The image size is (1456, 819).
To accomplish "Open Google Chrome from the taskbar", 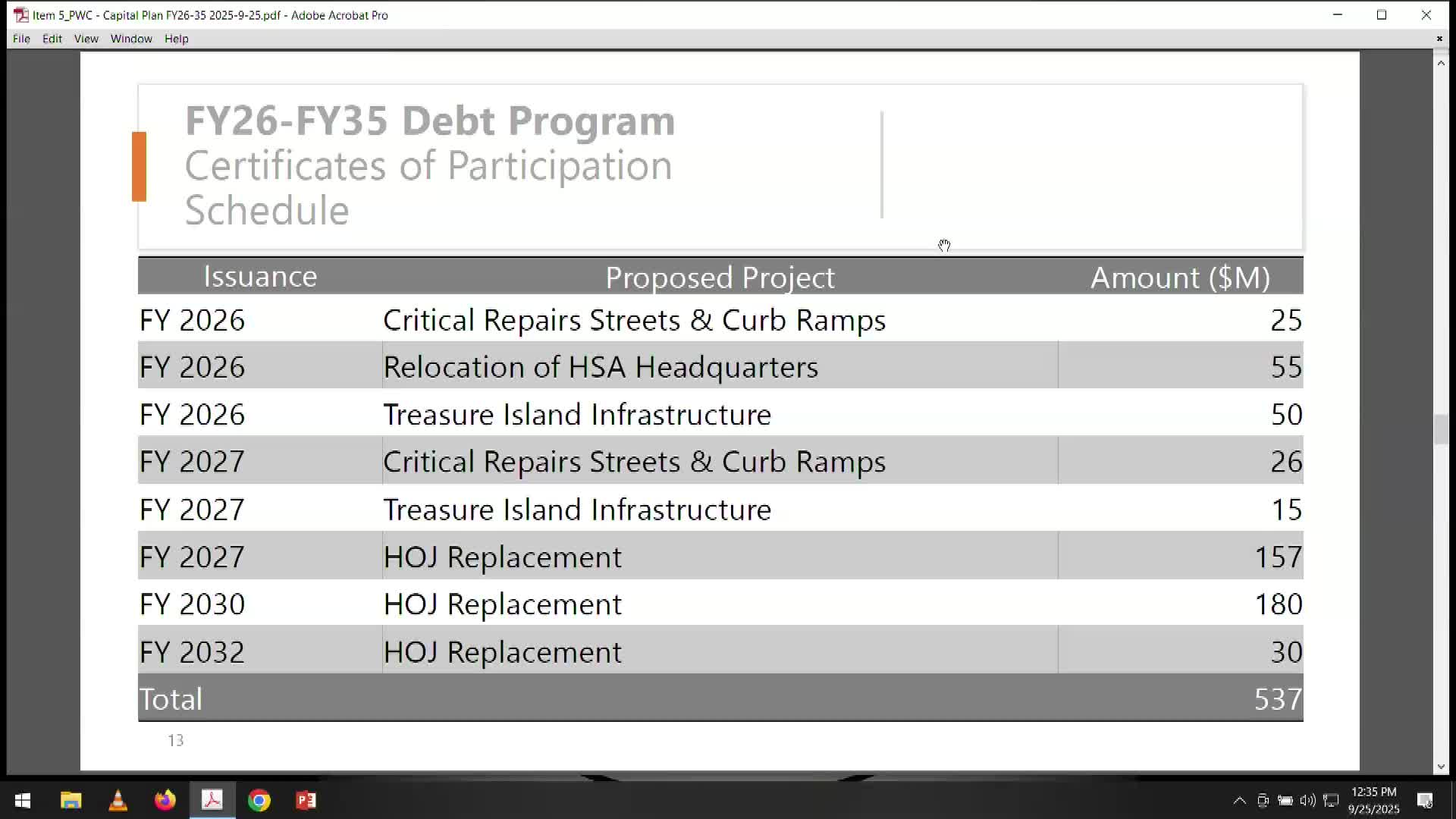I will [259, 800].
